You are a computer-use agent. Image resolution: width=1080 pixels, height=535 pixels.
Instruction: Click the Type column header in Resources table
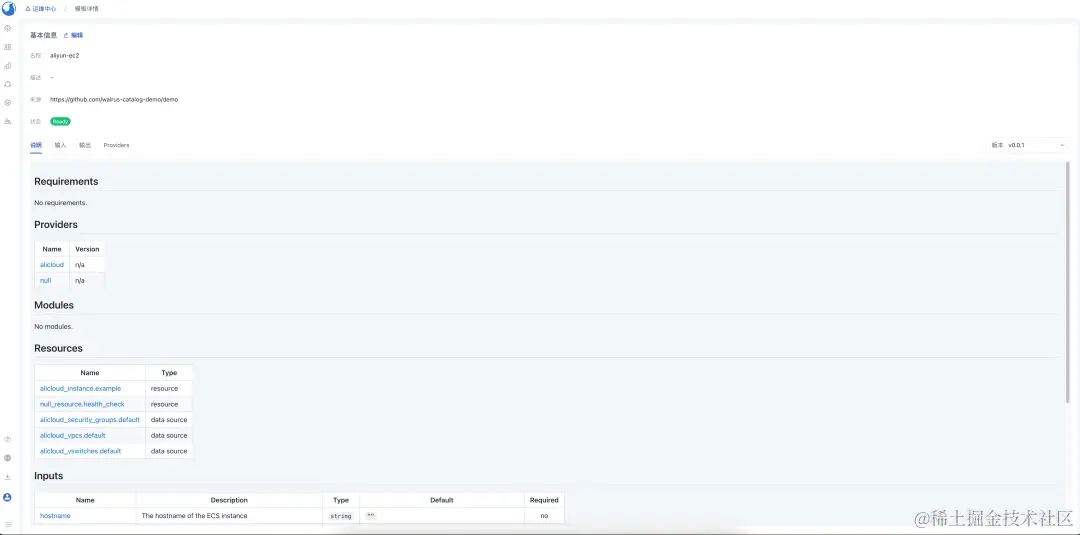169,373
